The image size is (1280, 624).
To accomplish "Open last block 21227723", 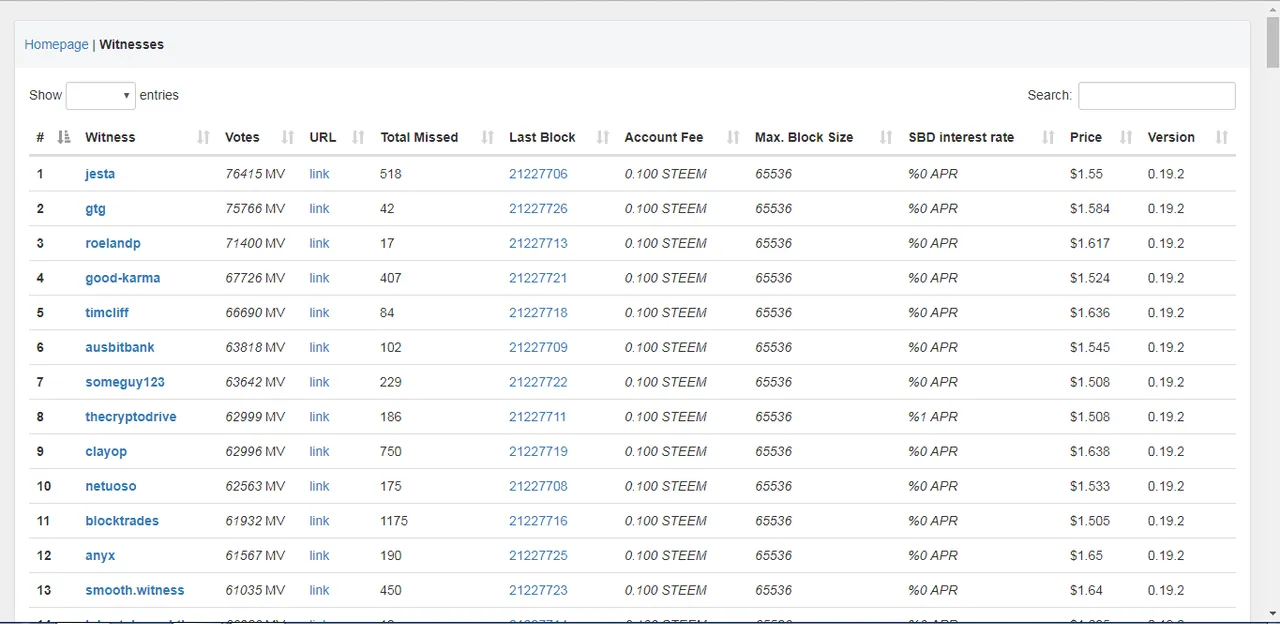I will coord(538,590).
